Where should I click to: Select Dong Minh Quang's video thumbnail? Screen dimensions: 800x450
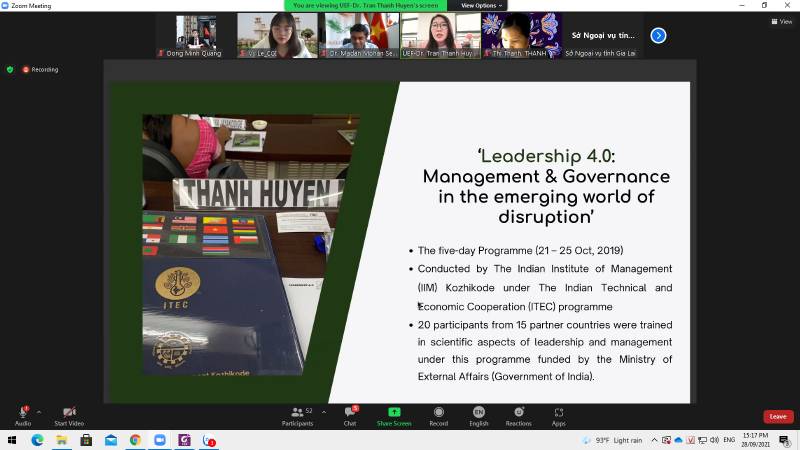tap(195, 35)
